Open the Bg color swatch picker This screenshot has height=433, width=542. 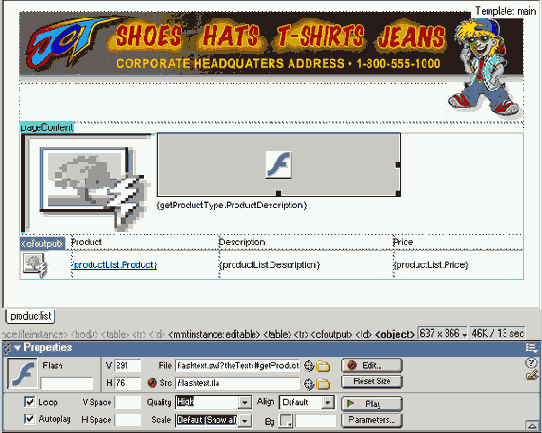[286, 421]
